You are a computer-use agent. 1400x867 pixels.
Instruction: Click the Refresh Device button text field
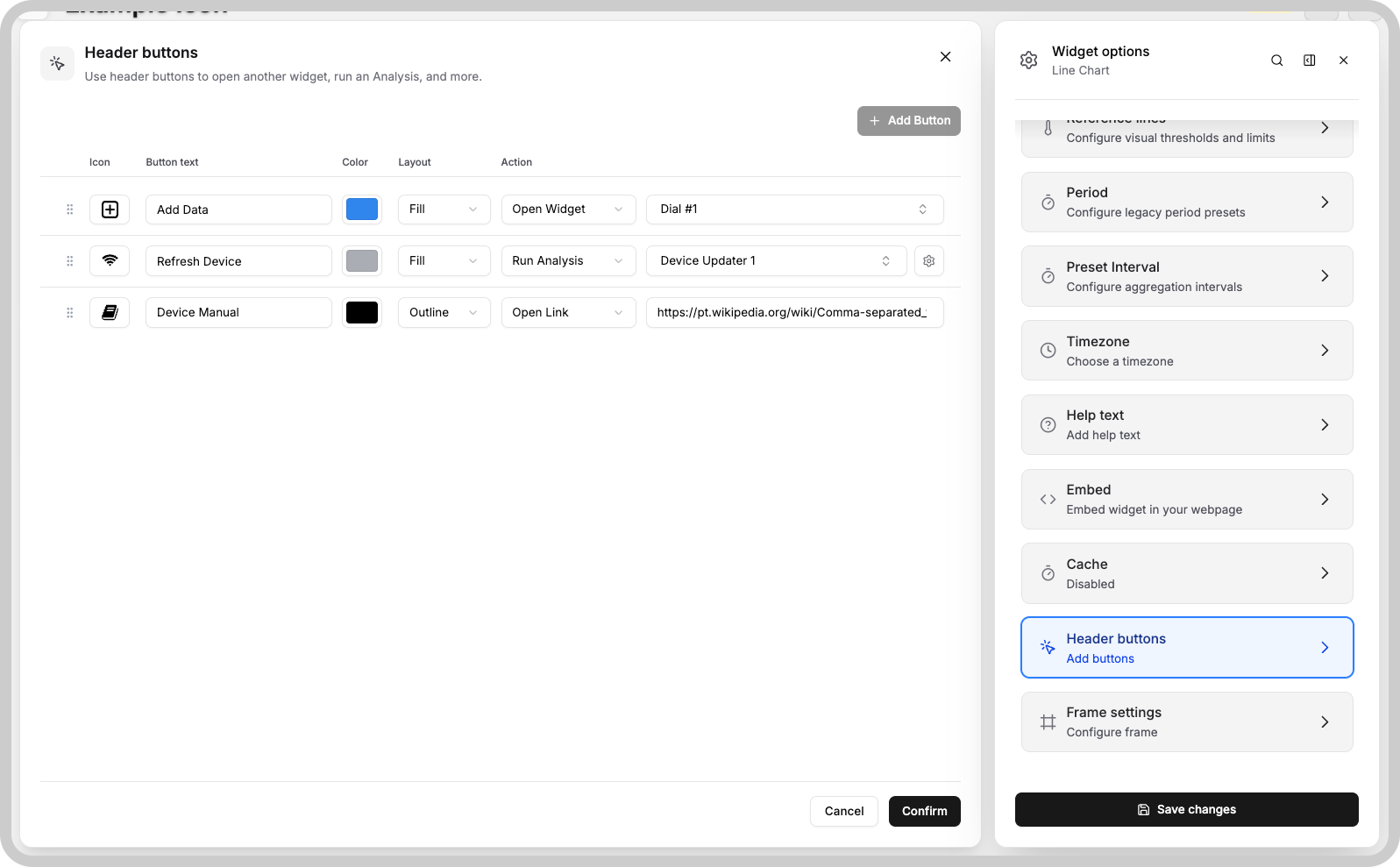pyautogui.click(x=238, y=260)
